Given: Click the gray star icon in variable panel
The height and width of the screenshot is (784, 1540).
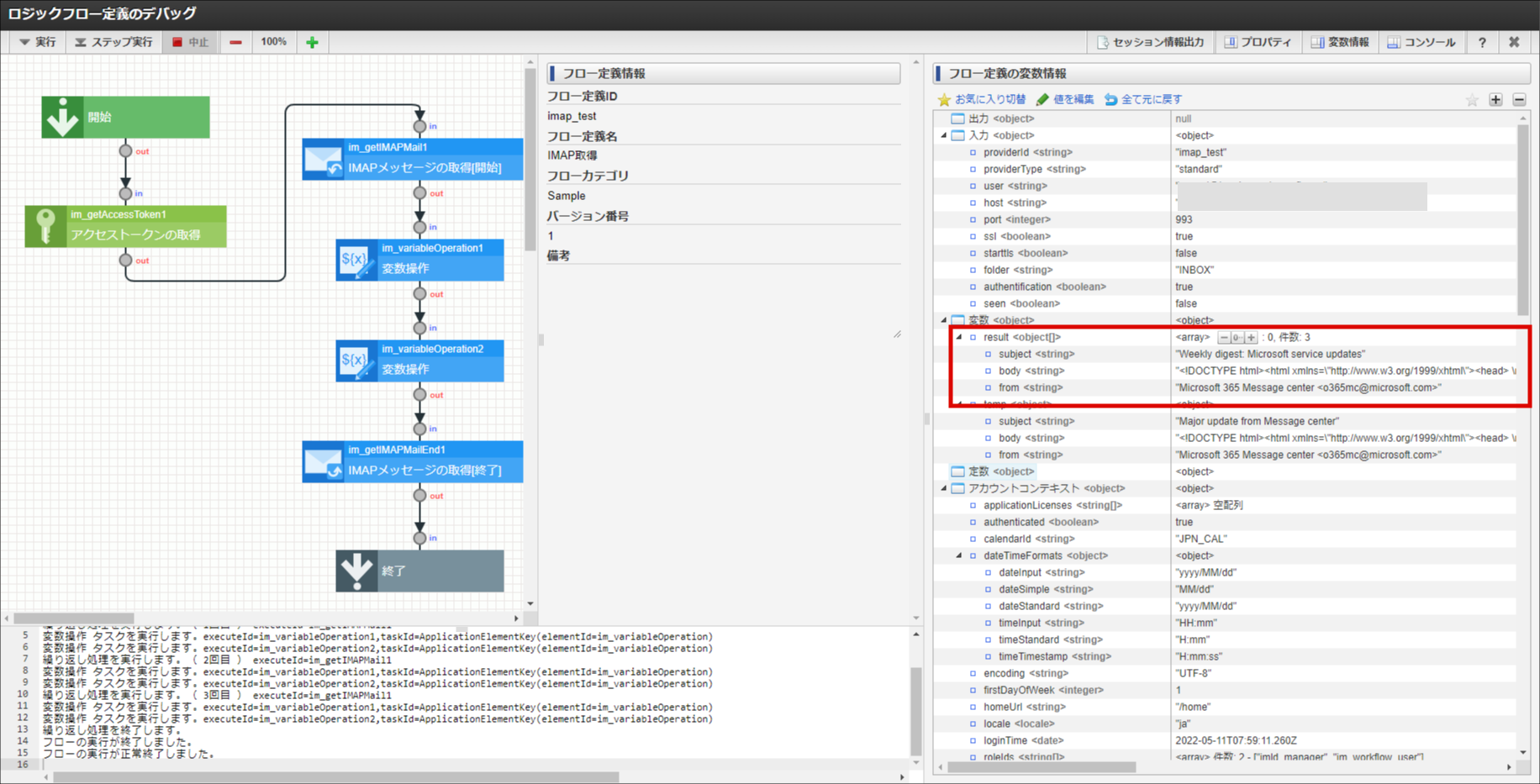Looking at the screenshot, I should (x=1472, y=100).
